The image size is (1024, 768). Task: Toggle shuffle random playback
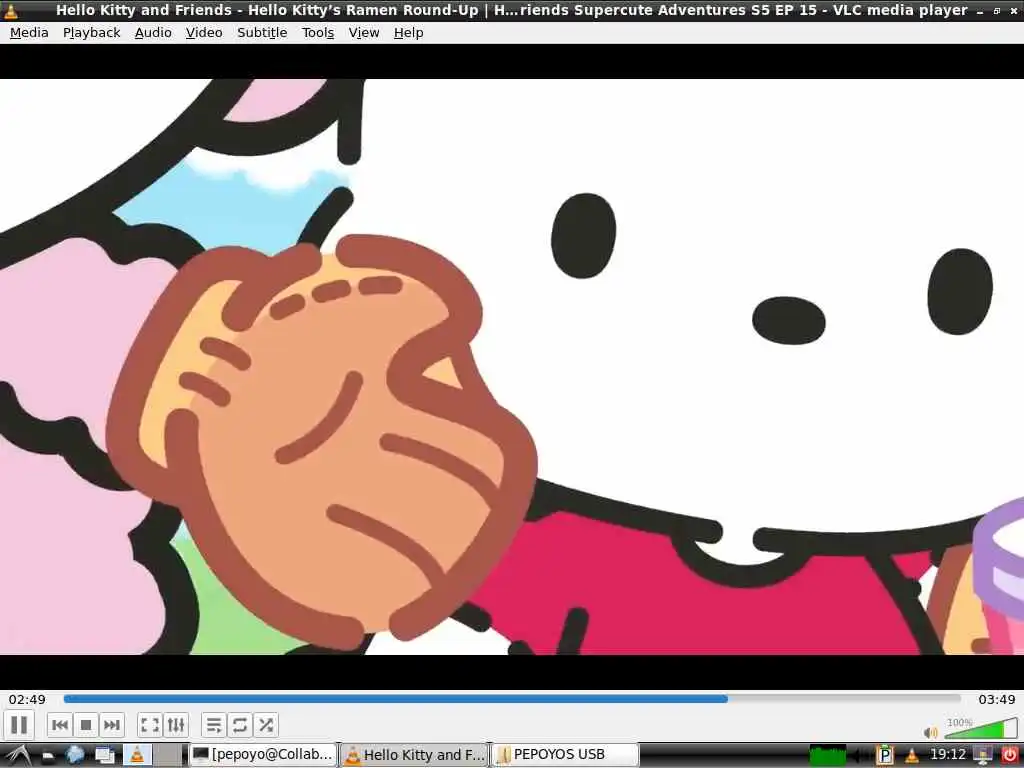click(x=266, y=725)
